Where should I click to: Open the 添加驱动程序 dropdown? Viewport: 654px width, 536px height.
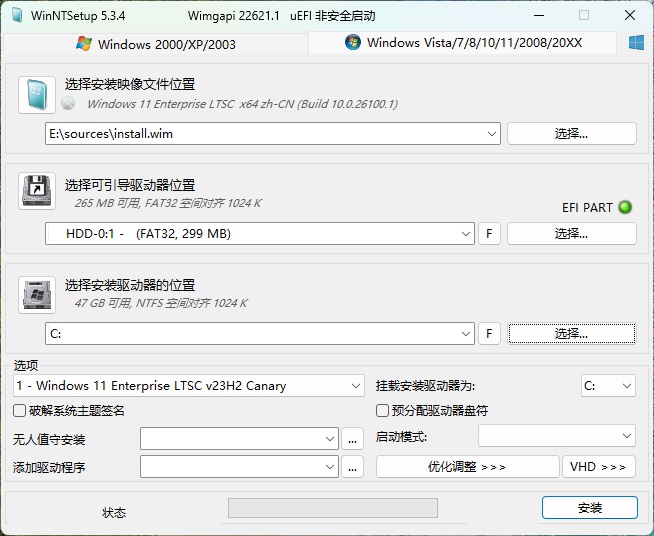(330, 467)
